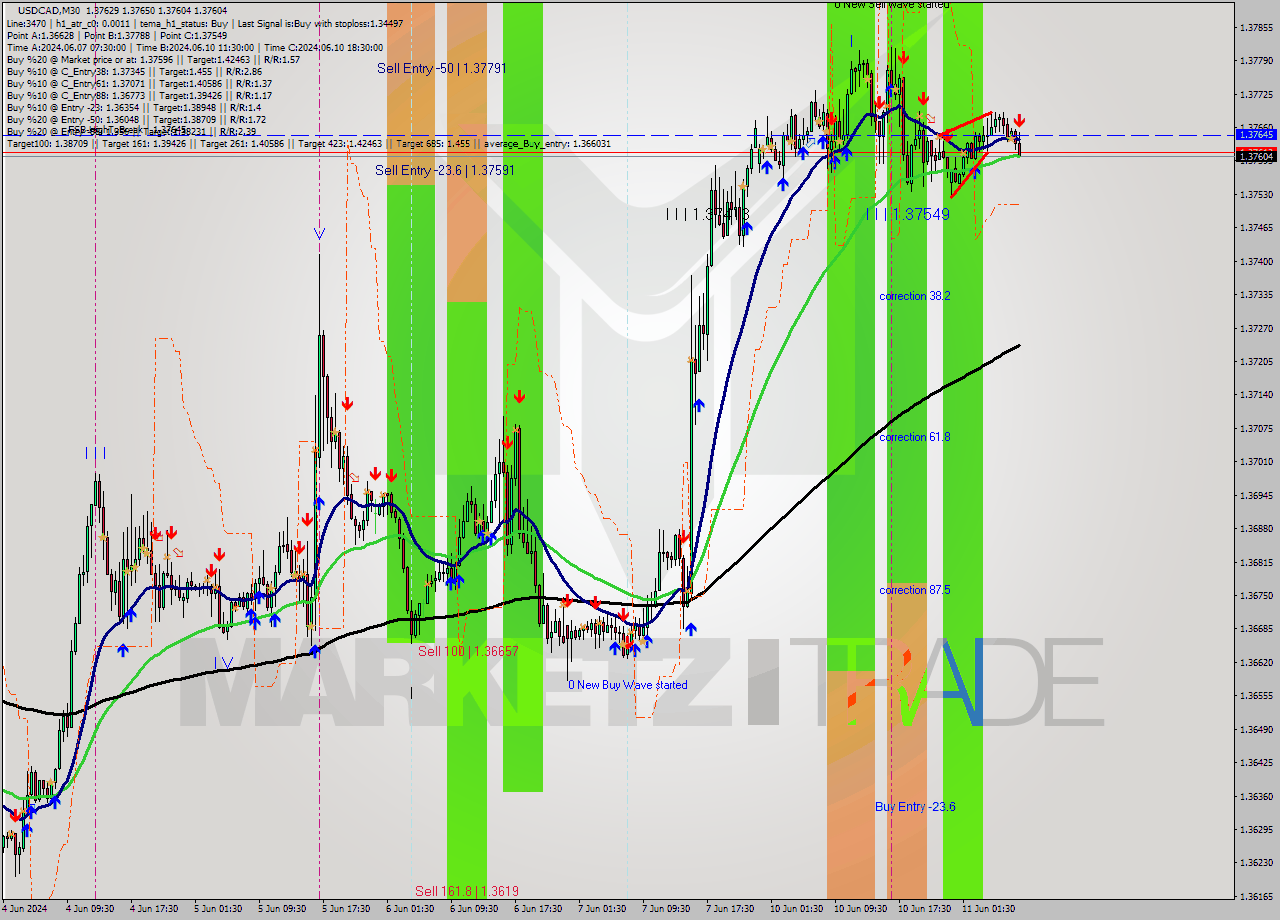Click the 0 New Buy Wave started text
1280x920 pixels.
pos(627,685)
